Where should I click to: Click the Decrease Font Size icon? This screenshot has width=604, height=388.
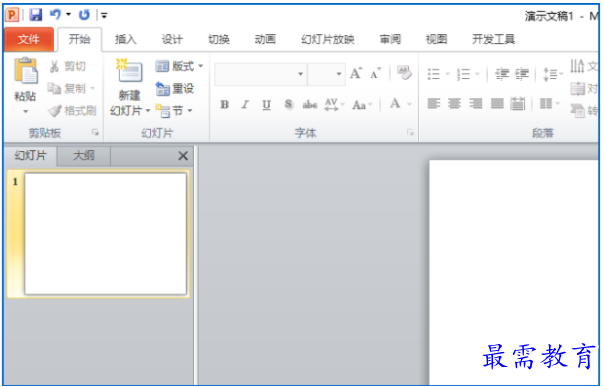(x=375, y=73)
